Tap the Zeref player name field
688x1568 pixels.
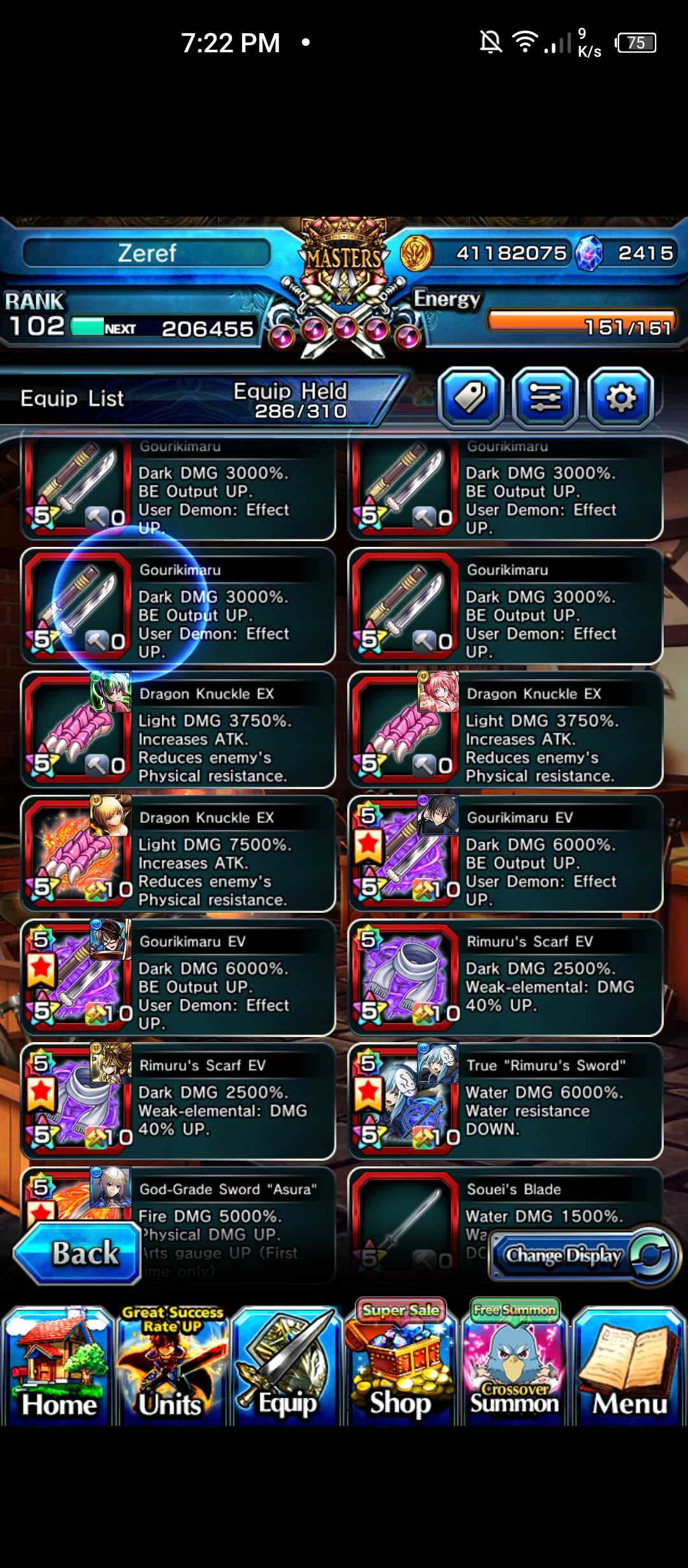pos(147,253)
